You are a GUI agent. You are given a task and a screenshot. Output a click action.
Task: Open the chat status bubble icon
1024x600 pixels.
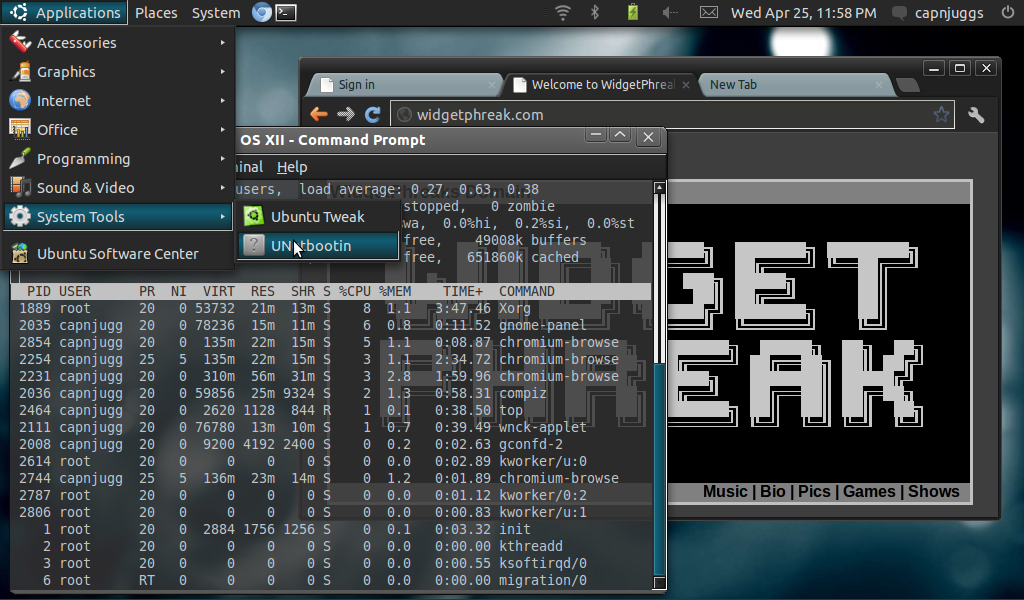899,13
